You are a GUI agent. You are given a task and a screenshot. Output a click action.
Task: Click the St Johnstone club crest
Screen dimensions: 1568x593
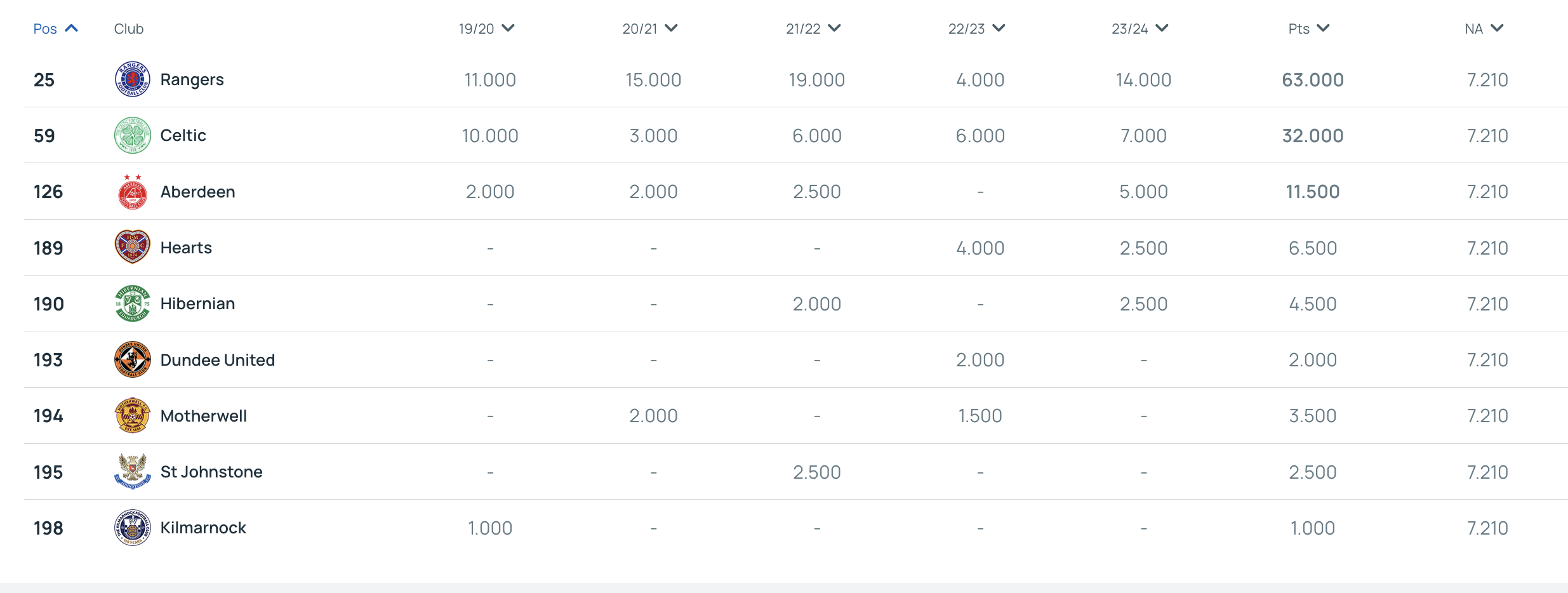(x=132, y=471)
